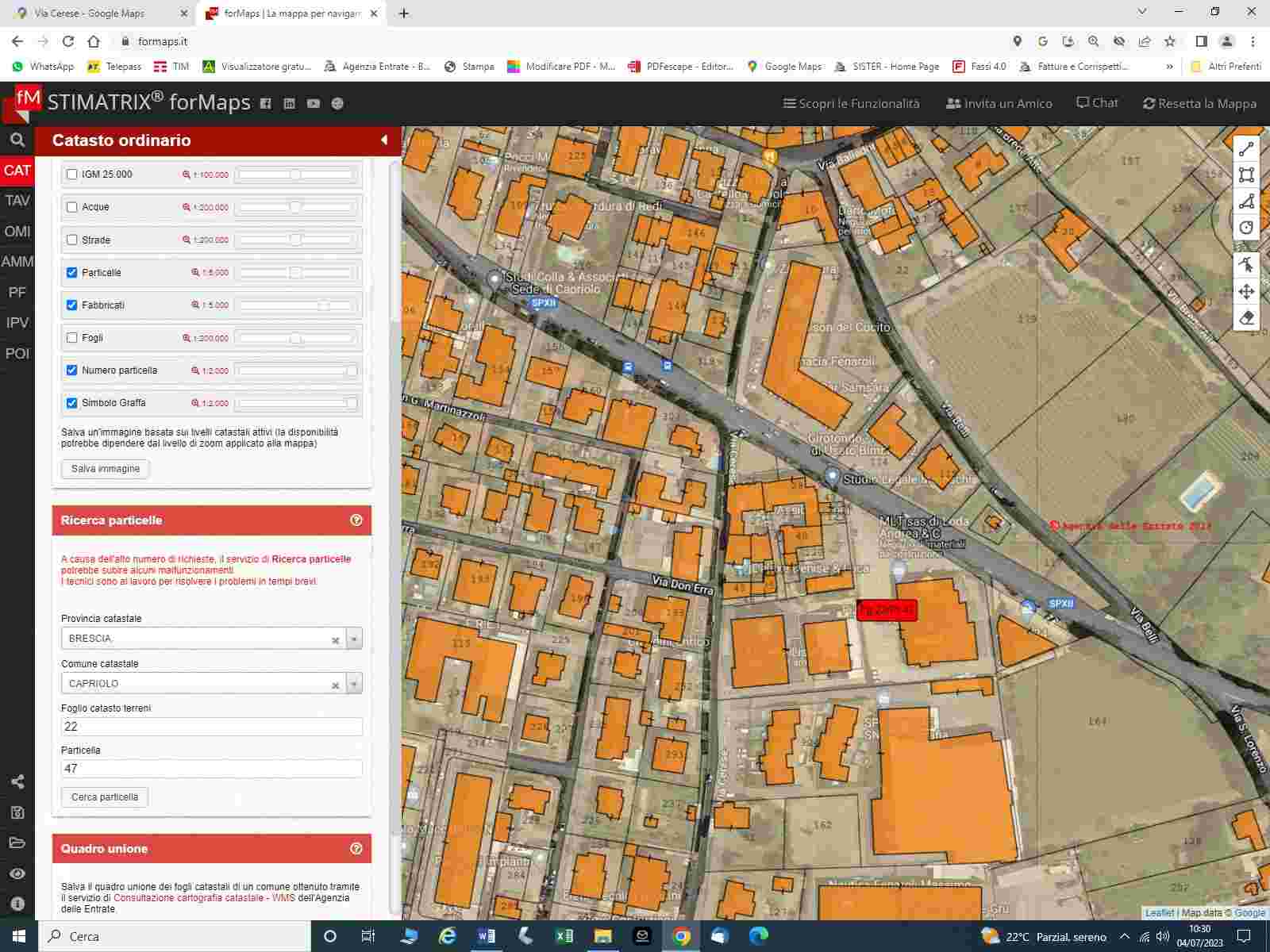Image resolution: width=1270 pixels, height=952 pixels.
Task: Switch to the OMI sidebar tab
Action: tap(17, 232)
